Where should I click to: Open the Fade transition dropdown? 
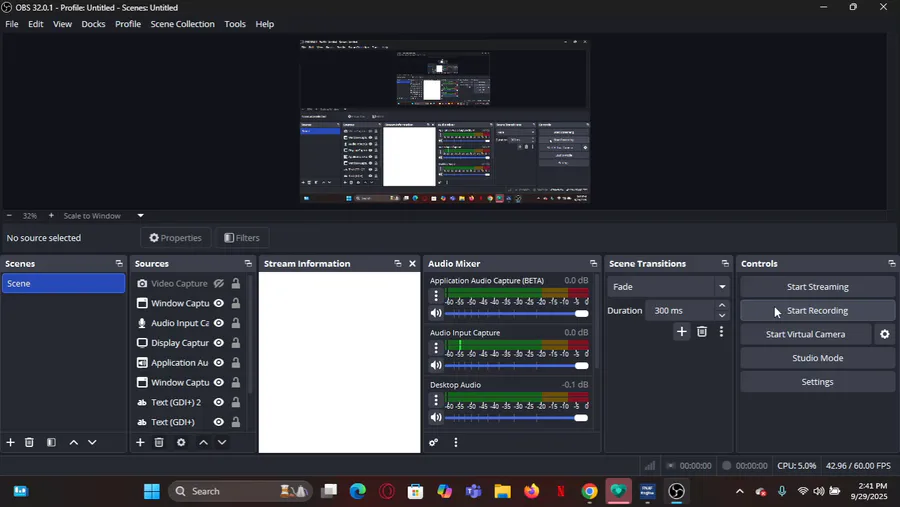pos(669,287)
